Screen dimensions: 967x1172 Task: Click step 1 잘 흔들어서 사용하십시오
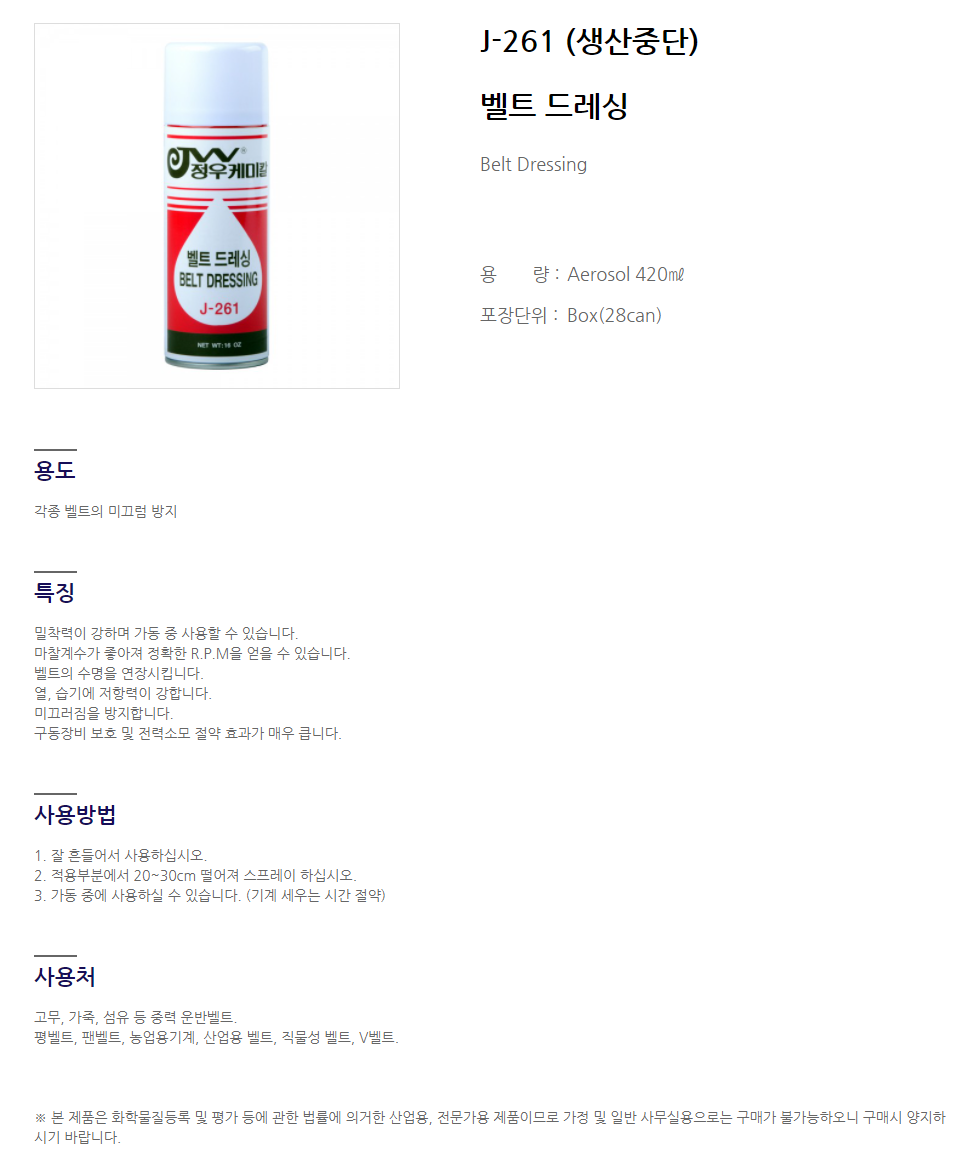(120, 855)
